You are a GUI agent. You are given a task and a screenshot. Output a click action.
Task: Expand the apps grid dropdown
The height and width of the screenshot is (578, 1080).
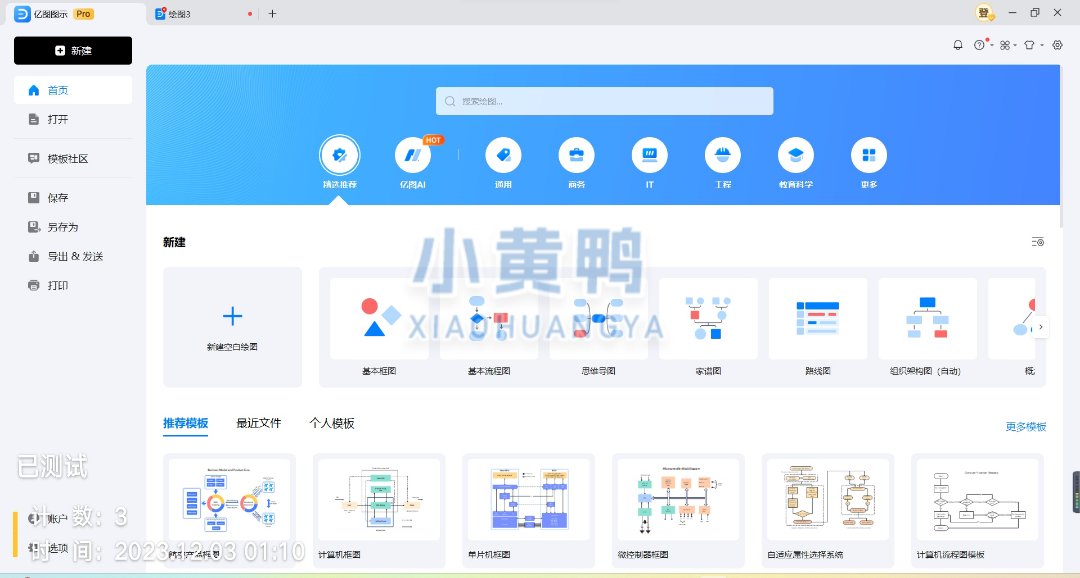(x=1007, y=45)
